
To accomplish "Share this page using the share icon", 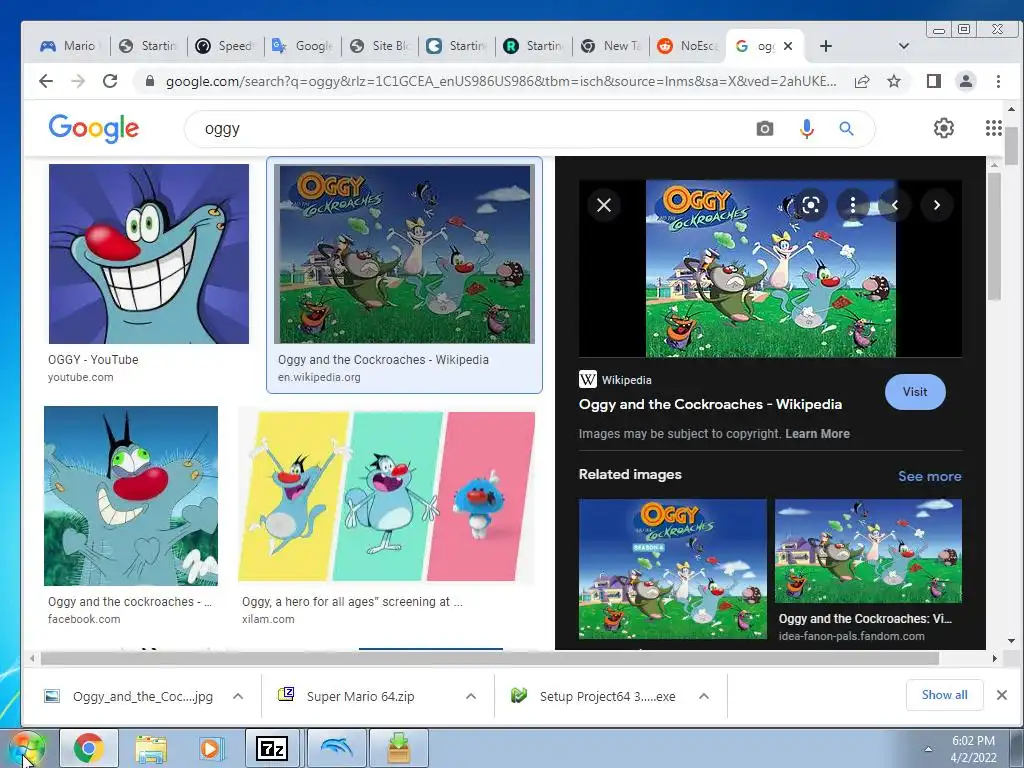I will pos(862,81).
